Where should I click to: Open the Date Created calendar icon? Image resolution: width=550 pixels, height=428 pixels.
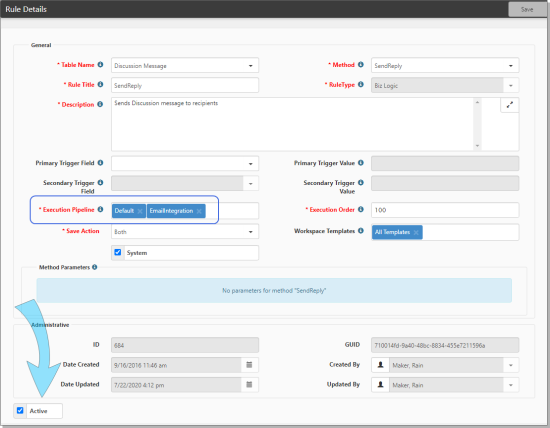pos(249,365)
